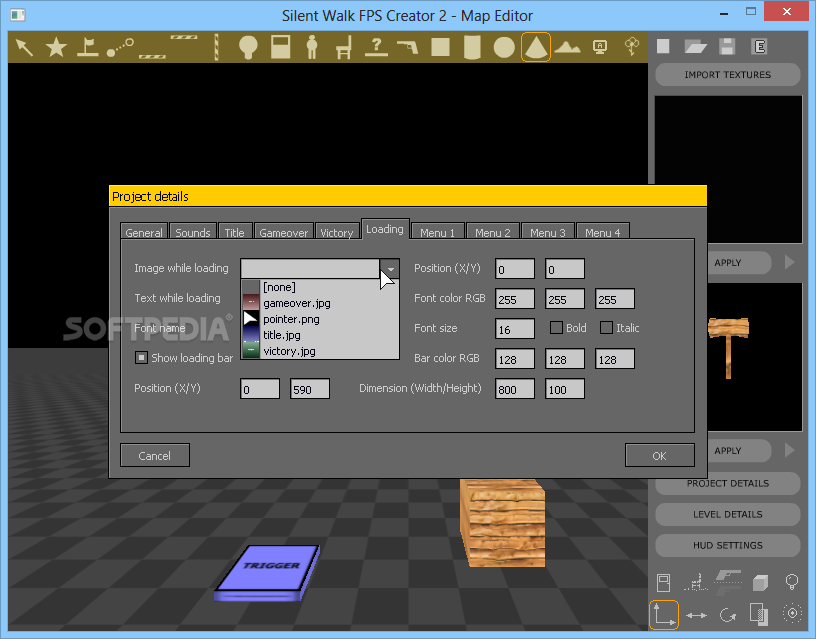Switch to the Menu 2 tab
Viewport: 816px width, 639px height.
492,232
